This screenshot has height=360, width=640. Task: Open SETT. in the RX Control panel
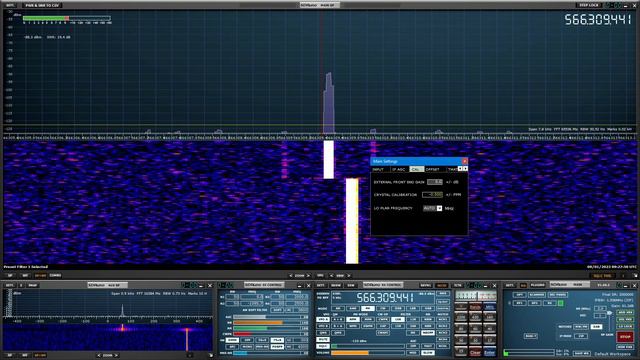tap(321, 285)
